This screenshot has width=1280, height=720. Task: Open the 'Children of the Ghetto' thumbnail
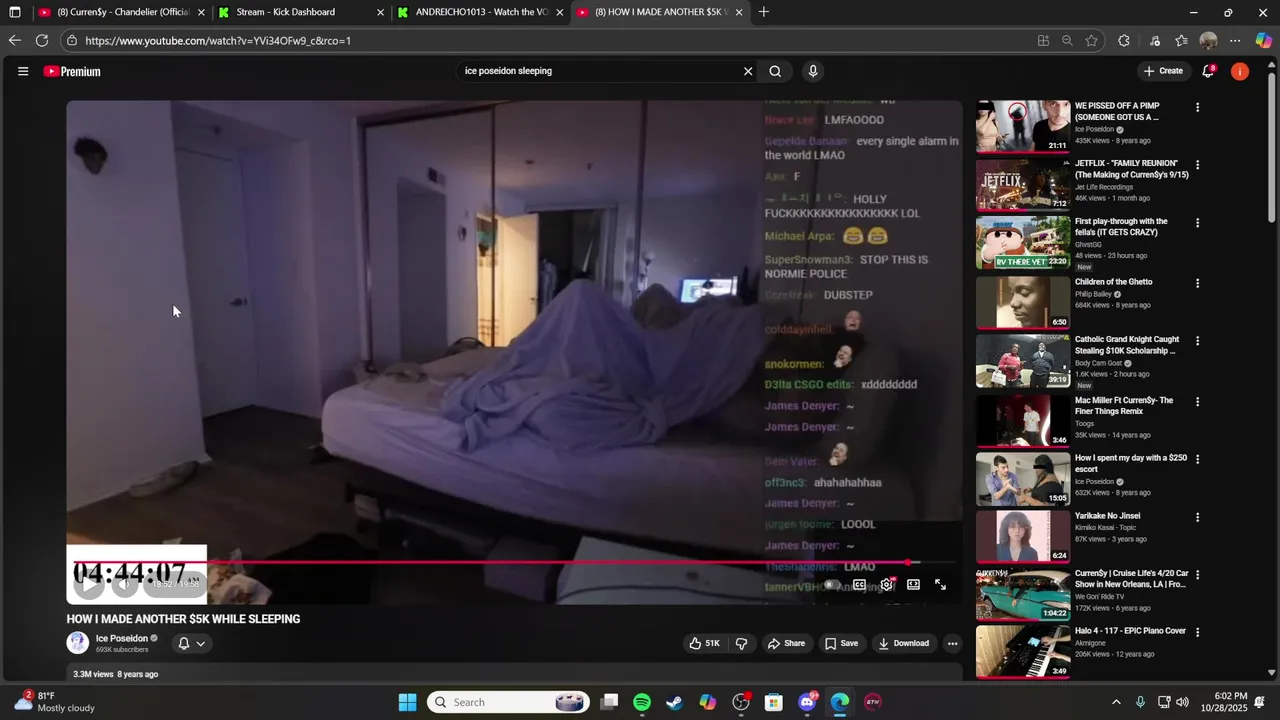tap(1023, 302)
